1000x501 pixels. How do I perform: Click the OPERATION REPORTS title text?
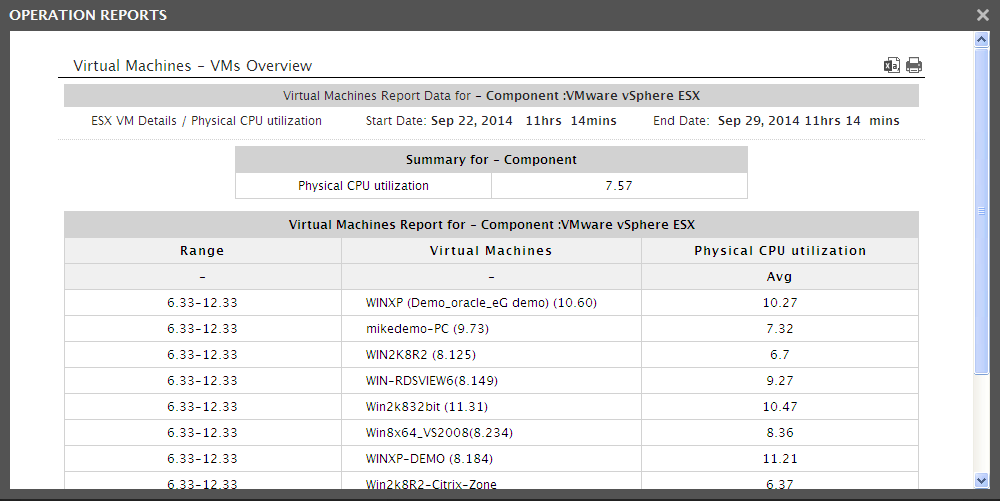(x=88, y=15)
